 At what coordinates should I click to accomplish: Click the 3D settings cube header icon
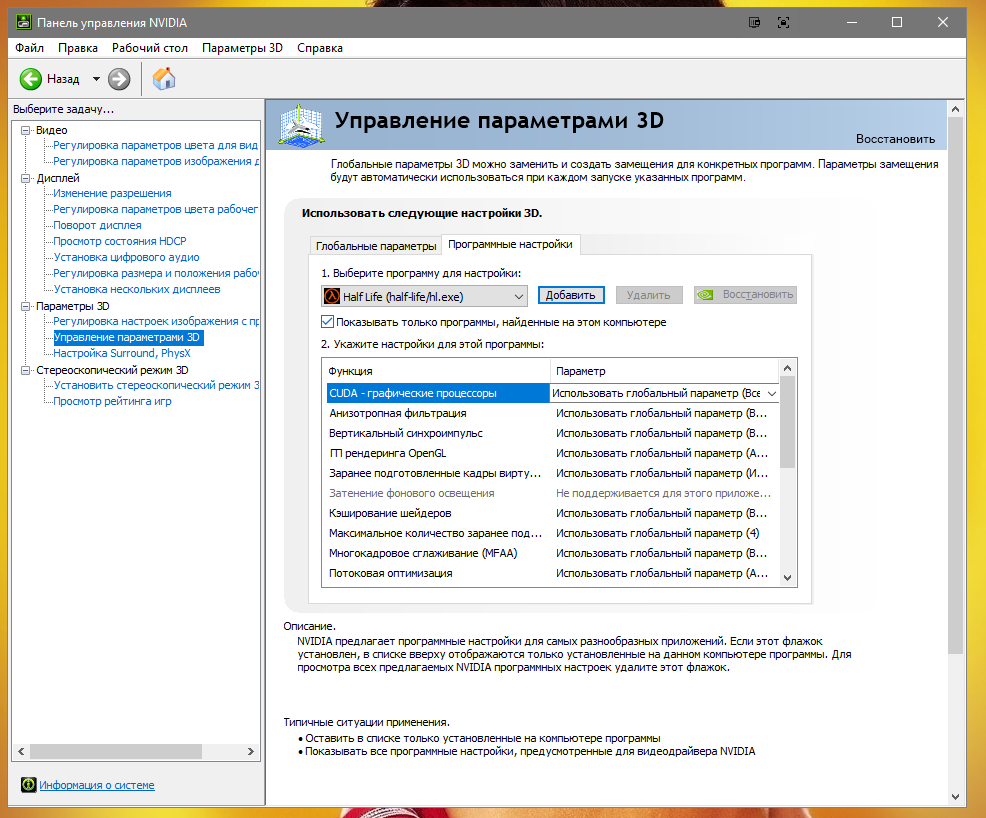[x=301, y=126]
